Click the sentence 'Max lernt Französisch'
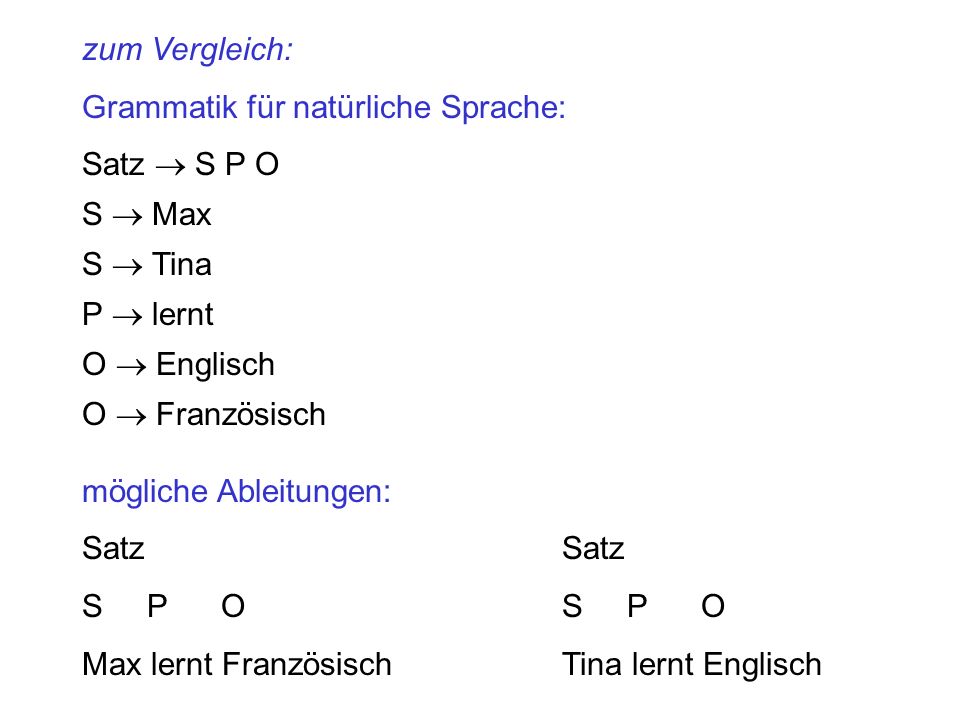The image size is (960, 720). tap(237, 664)
